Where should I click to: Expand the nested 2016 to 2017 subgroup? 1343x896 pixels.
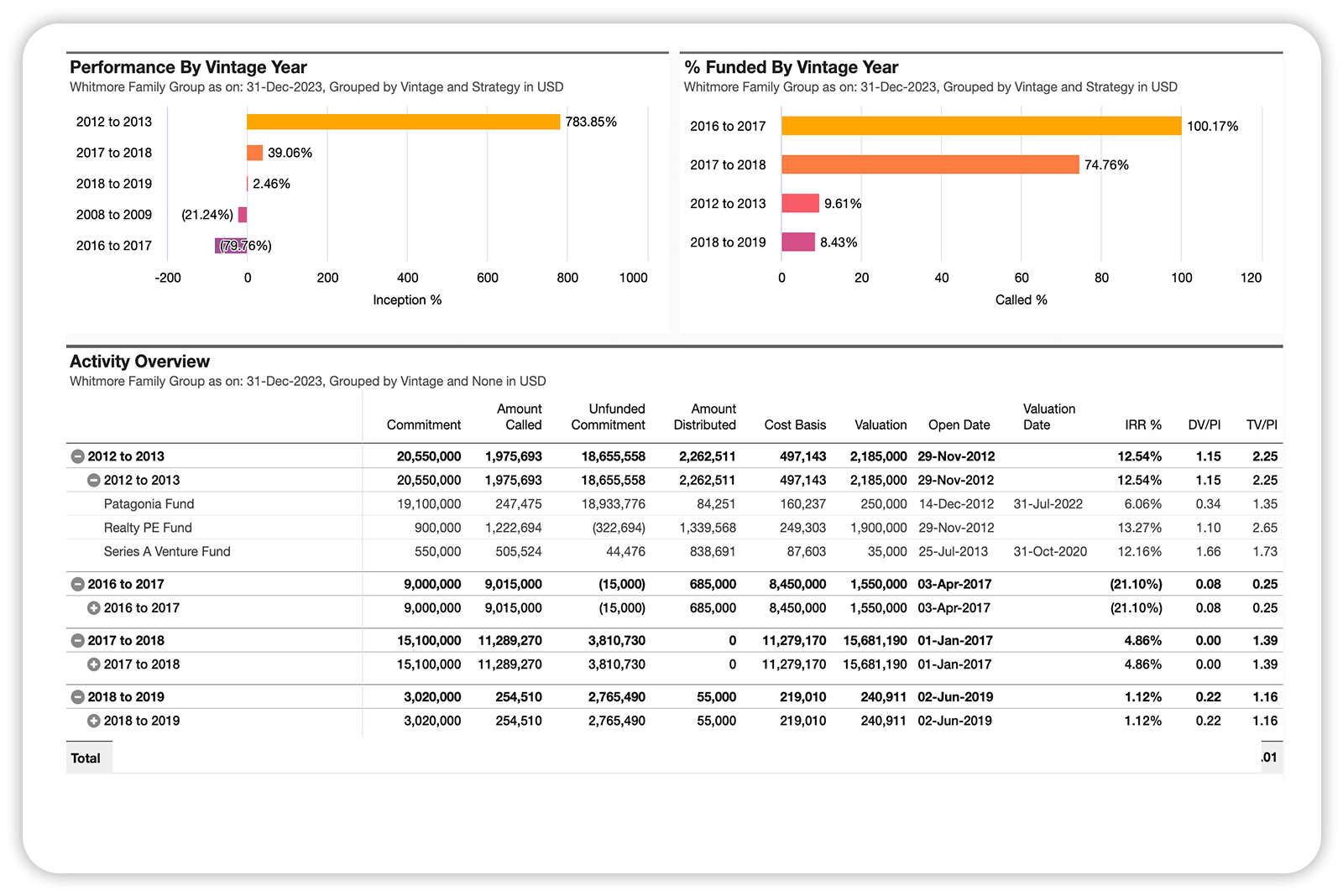coord(94,607)
